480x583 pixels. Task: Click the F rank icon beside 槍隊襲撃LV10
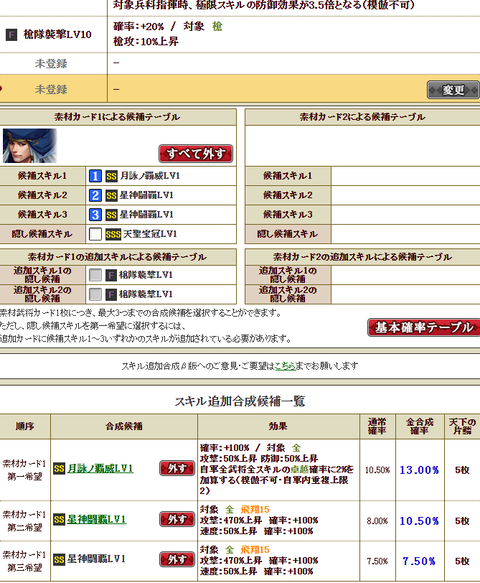click(12, 35)
